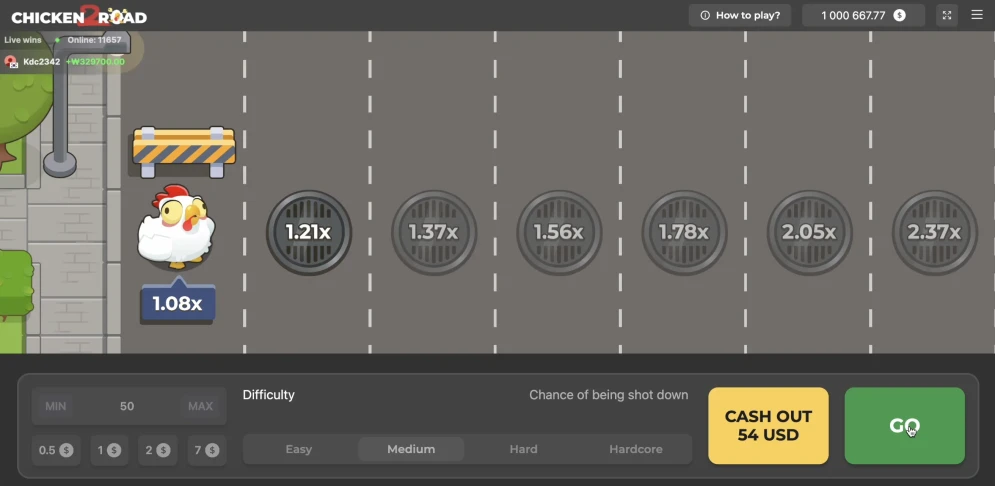The image size is (995, 486).
Task: Choose the 7 dollar quick bet
Action: [205, 450]
